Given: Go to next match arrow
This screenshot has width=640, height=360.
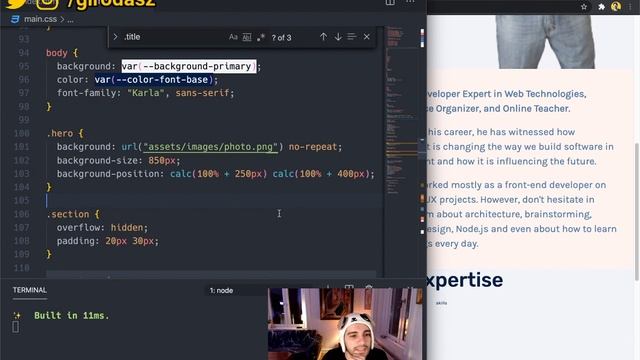Looking at the screenshot, I should point(338,37).
